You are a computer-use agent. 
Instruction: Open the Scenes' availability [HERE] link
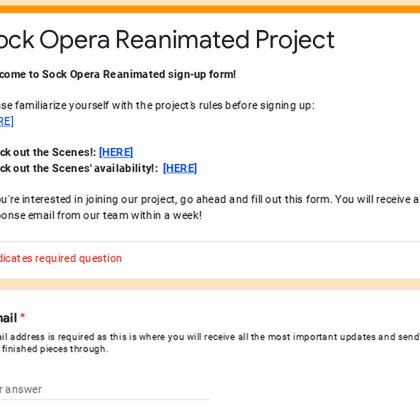pyautogui.click(x=180, y=168)
